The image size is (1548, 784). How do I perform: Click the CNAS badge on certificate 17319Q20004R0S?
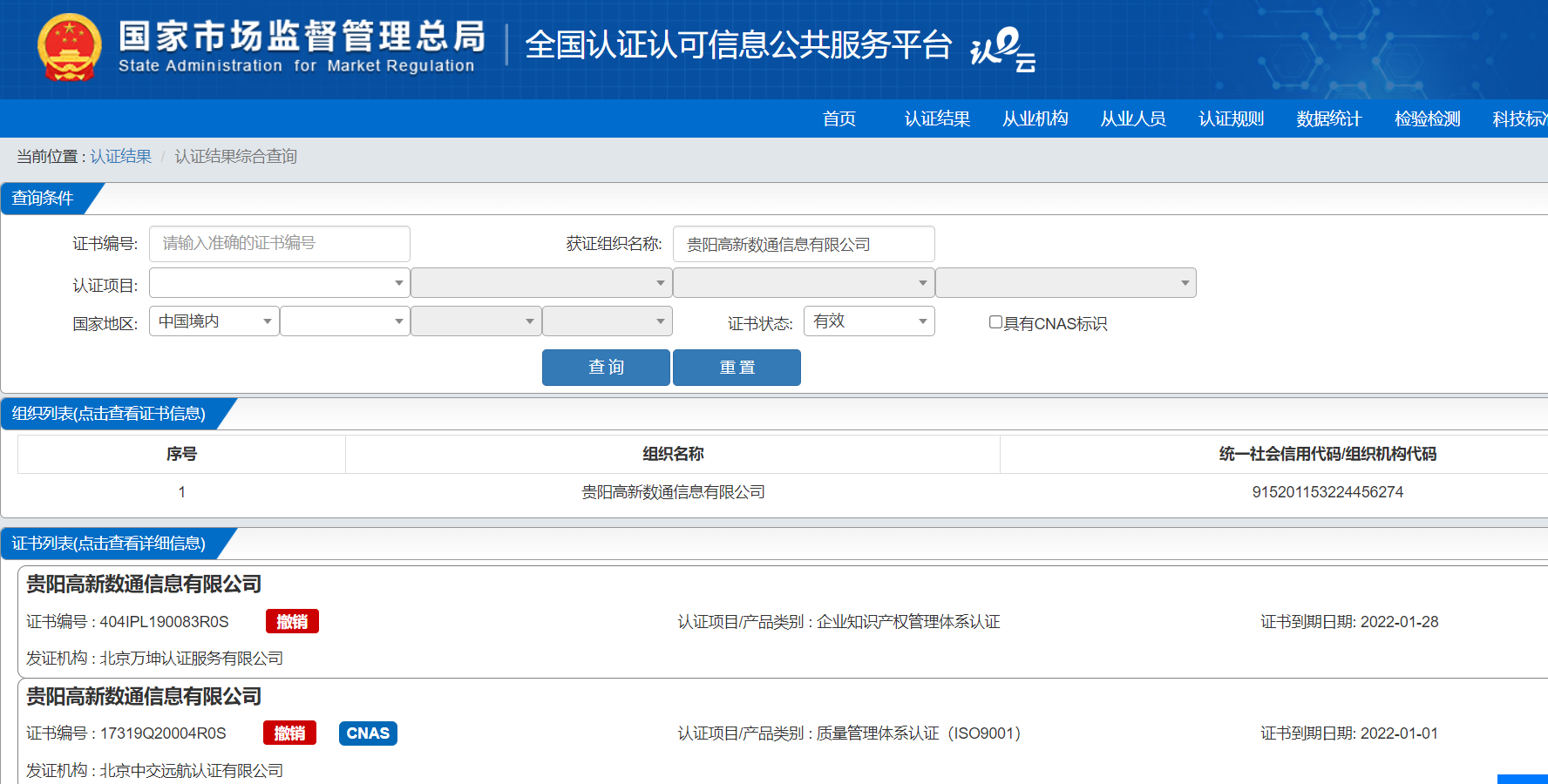[x=368, y=733]
